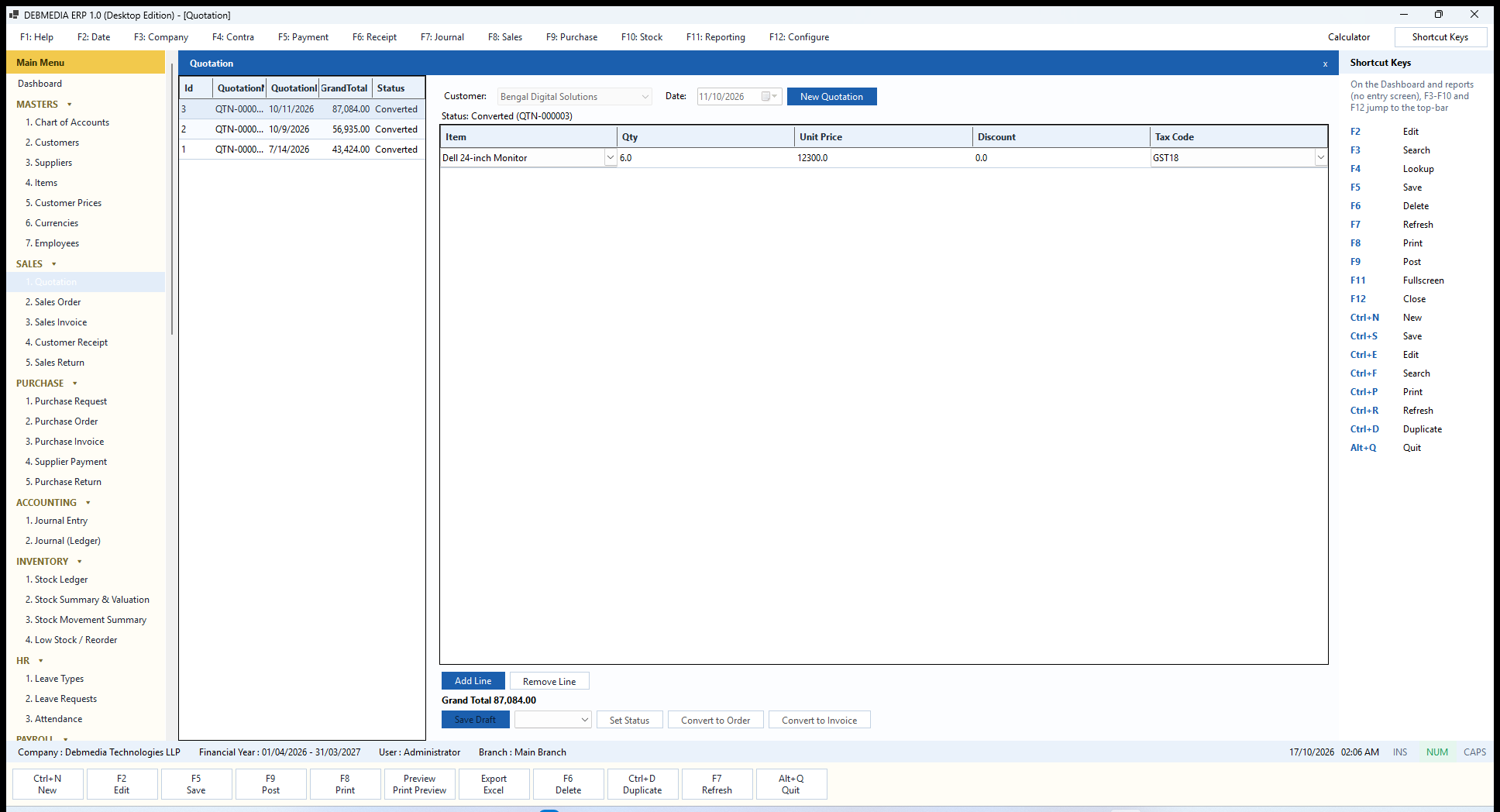This screenshot has width=1500, height=812.
Task: Click the Shortcut Keys button
Action: point(1440,37)
